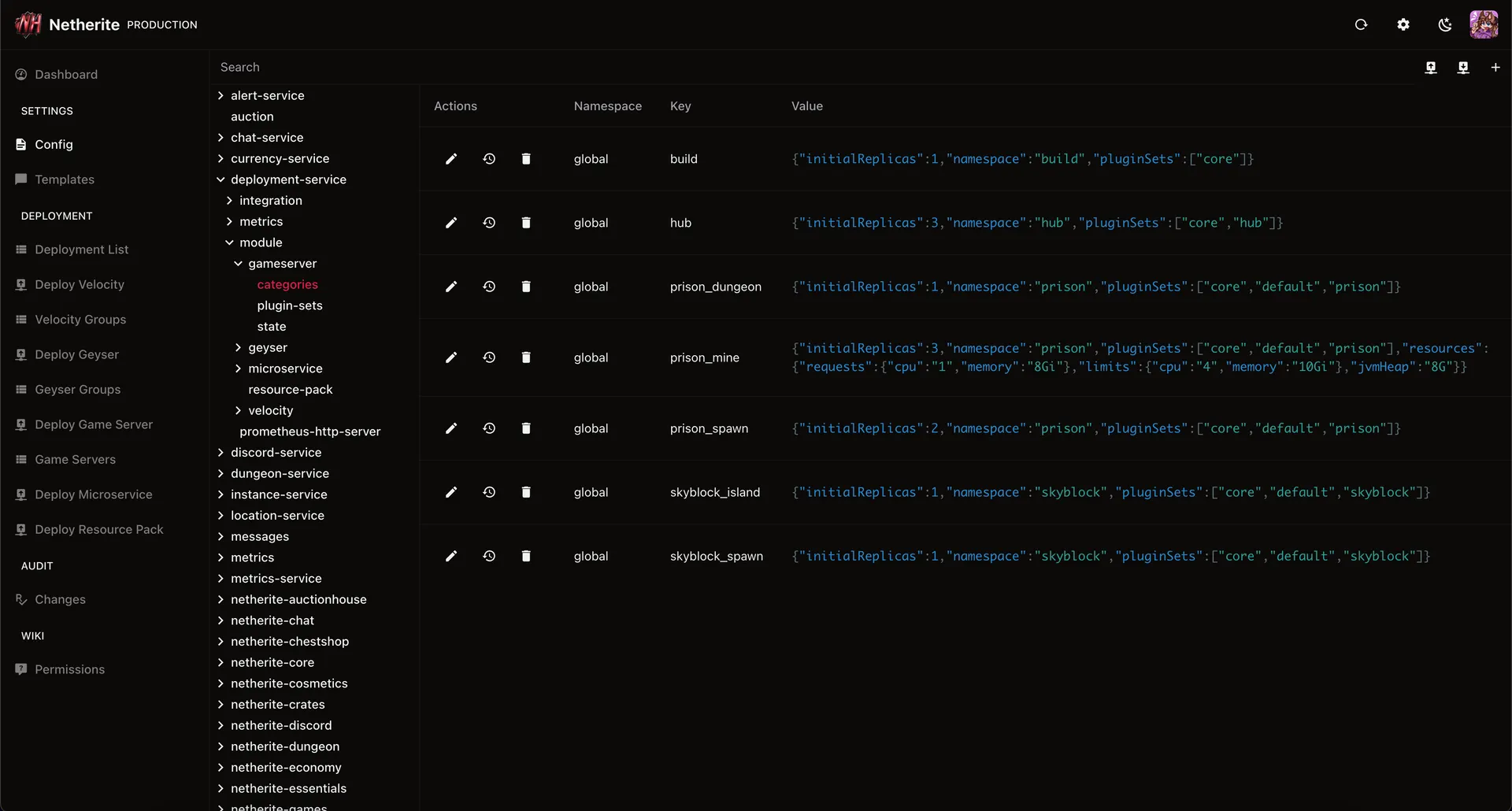1512x811 pixels.
Task: Open settings gear in the header
Action: tap(1403, 25)
